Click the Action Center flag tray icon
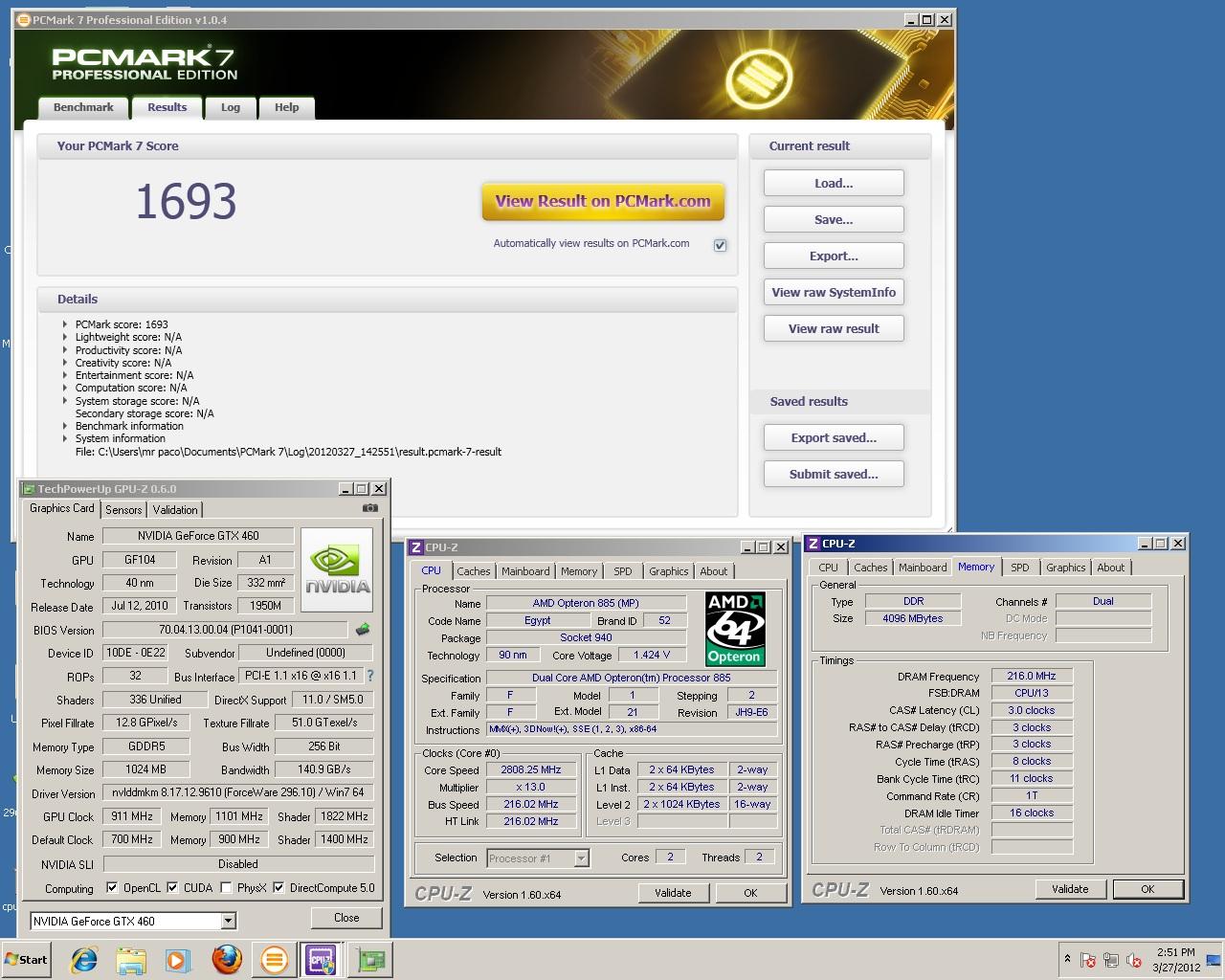The height and width of the screenshot is (980, 1225). pyautogui.click(x=1088, y=960)
